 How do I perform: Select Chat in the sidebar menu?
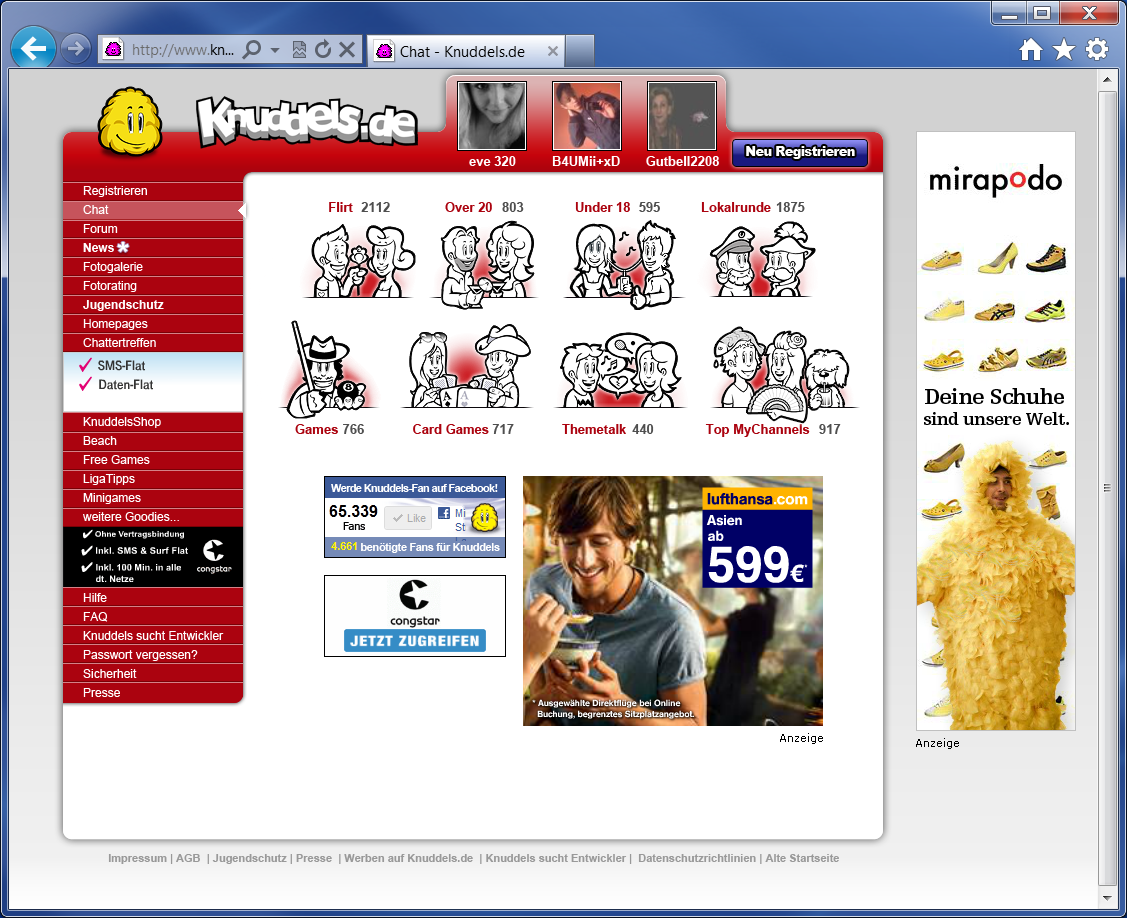(x=153, y=210)
